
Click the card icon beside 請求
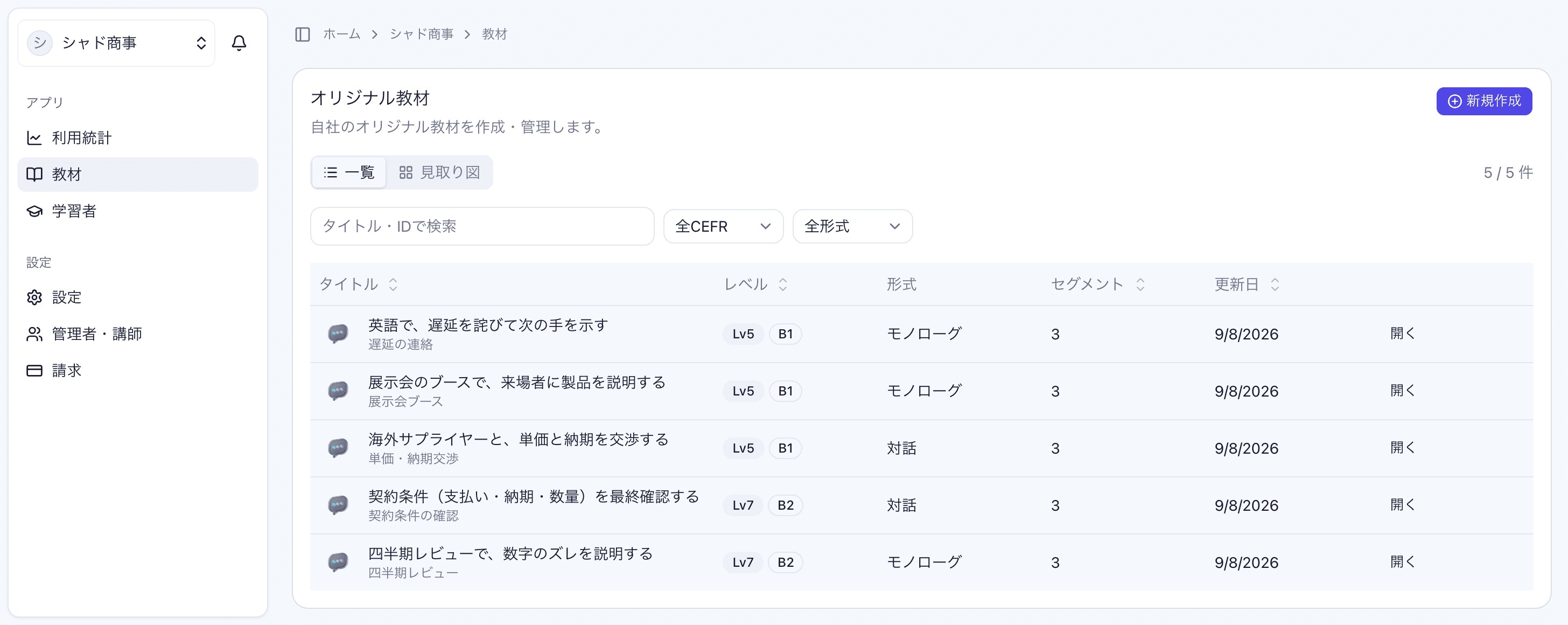(34, 370)
